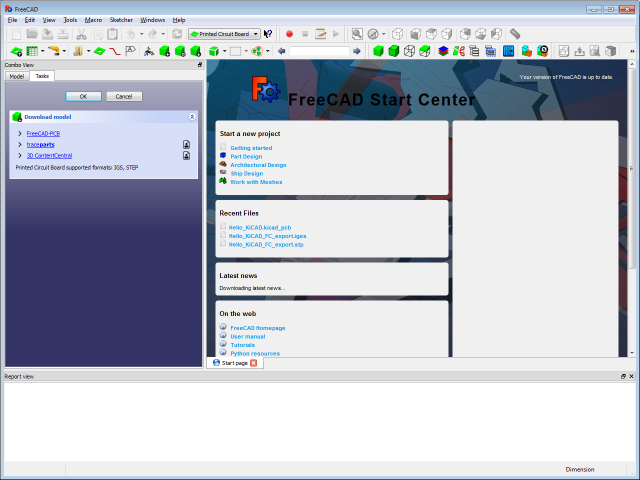Screen dimensions: 640x480
Task: Open the Getting started link
Action: 251,148
